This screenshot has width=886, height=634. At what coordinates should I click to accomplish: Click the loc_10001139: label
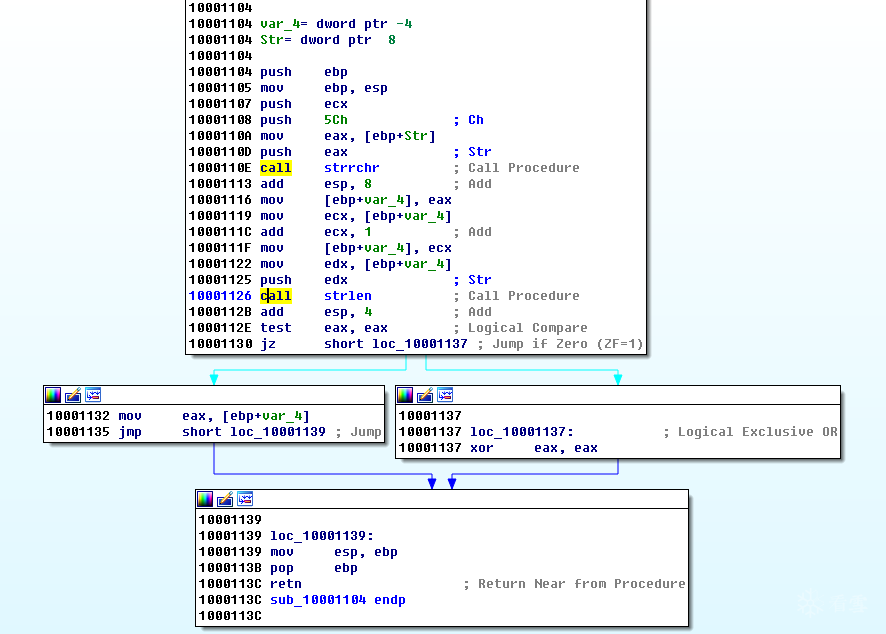click(x=322, y=536)
